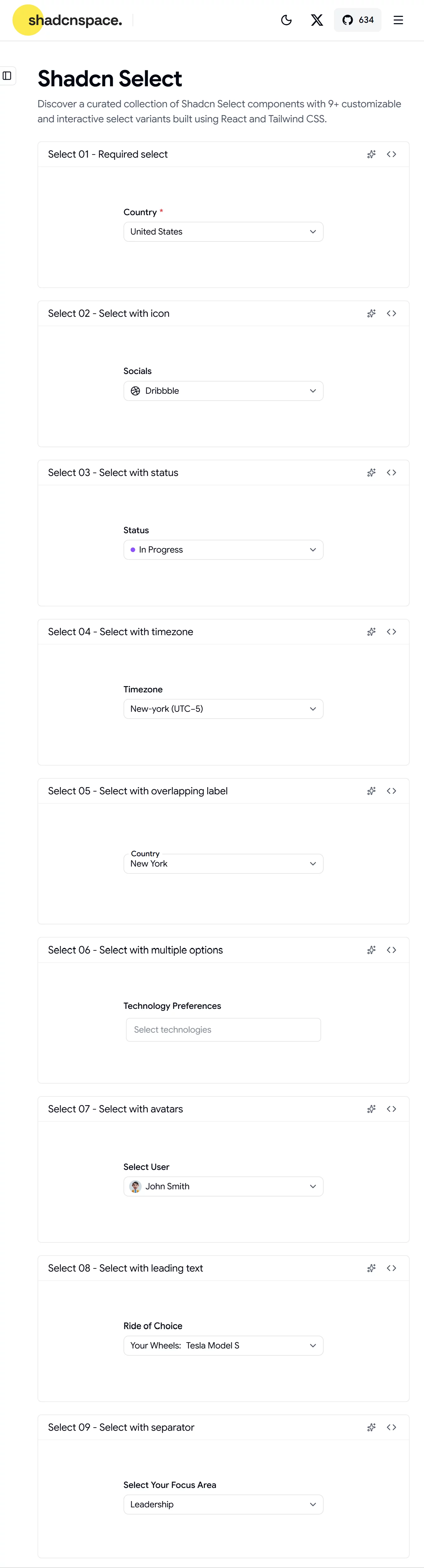Viewport: 424px width, 1568px height.
Task: Go to shadcnspace home via logo
Action: click(68, 20)
